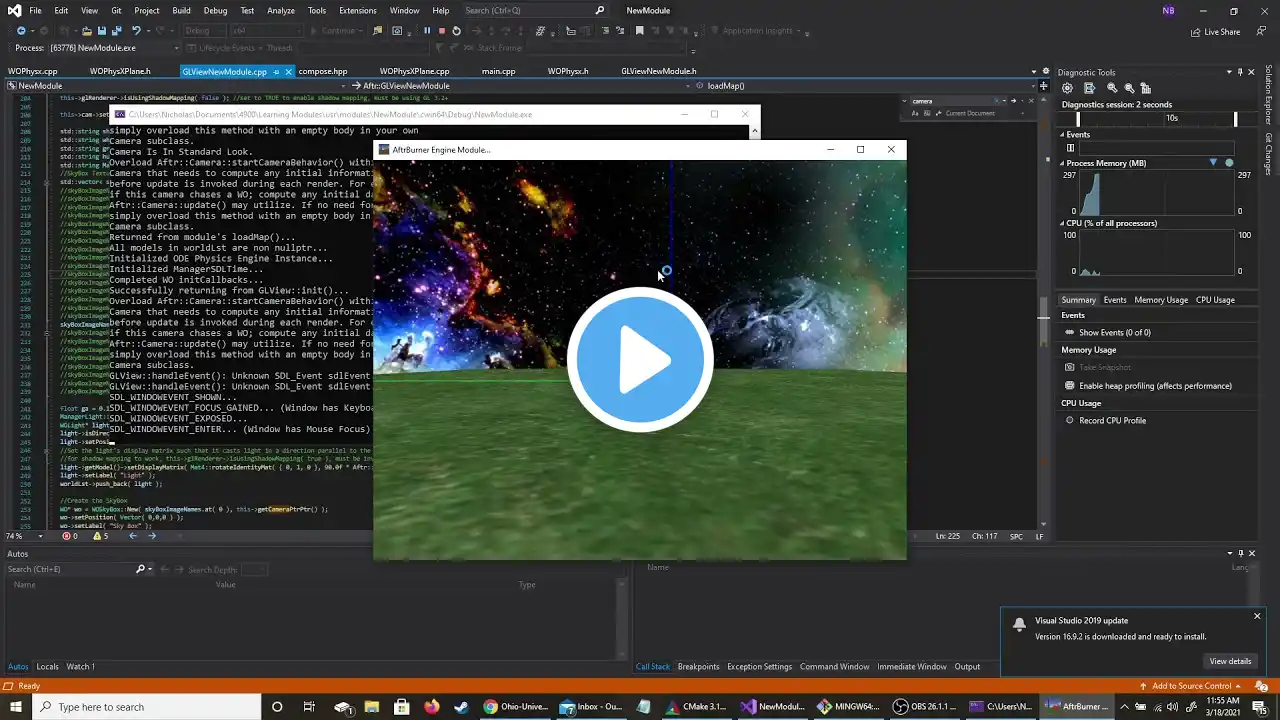This screenshot has width=1280, height=720.
Task: Start Record CPU Profile
Action: (1112, 421)
